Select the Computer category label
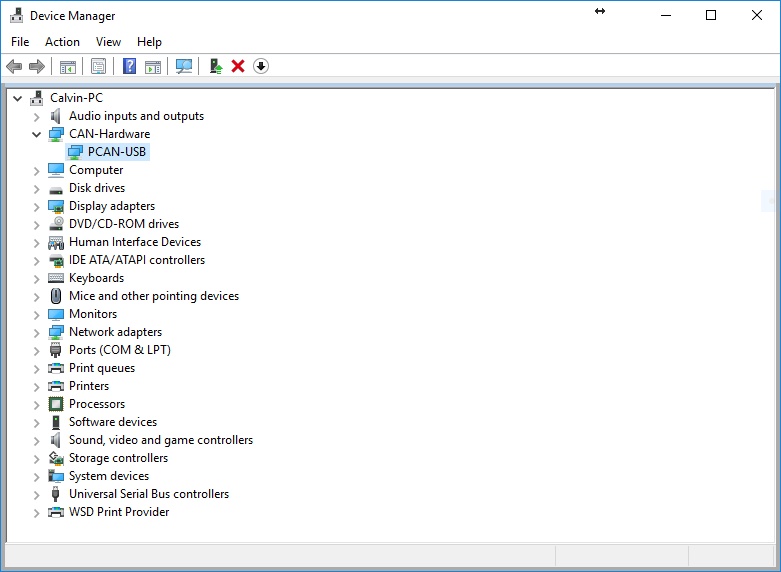 coord(96,170)
